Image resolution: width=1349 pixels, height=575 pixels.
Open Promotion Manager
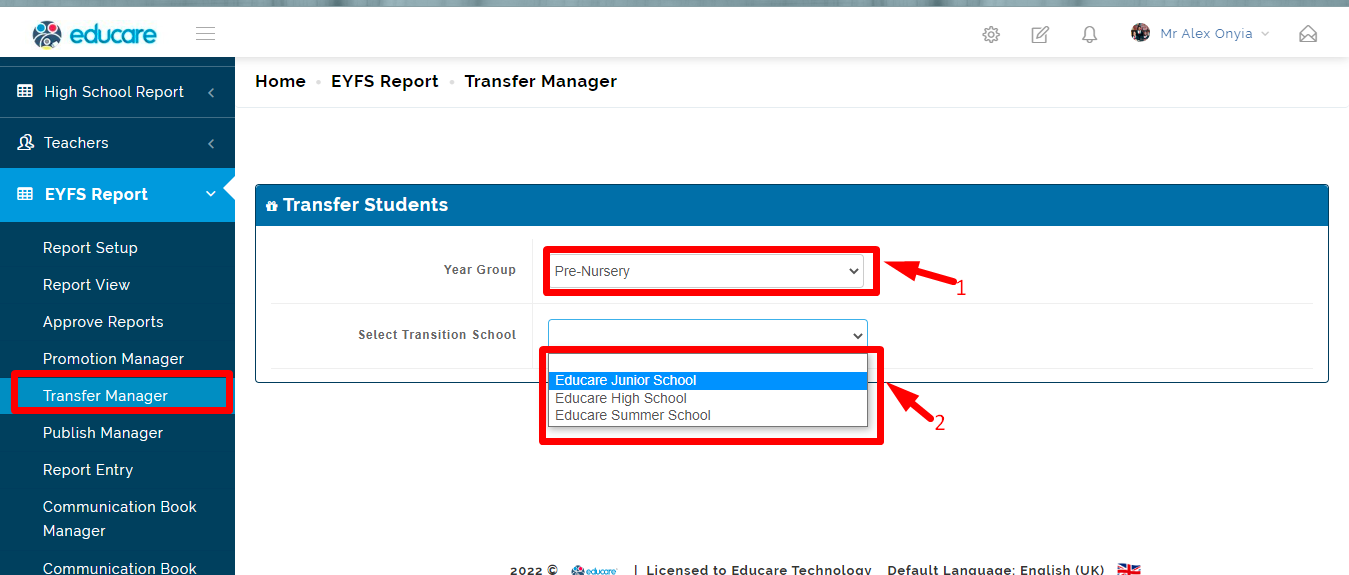(113, 359)
